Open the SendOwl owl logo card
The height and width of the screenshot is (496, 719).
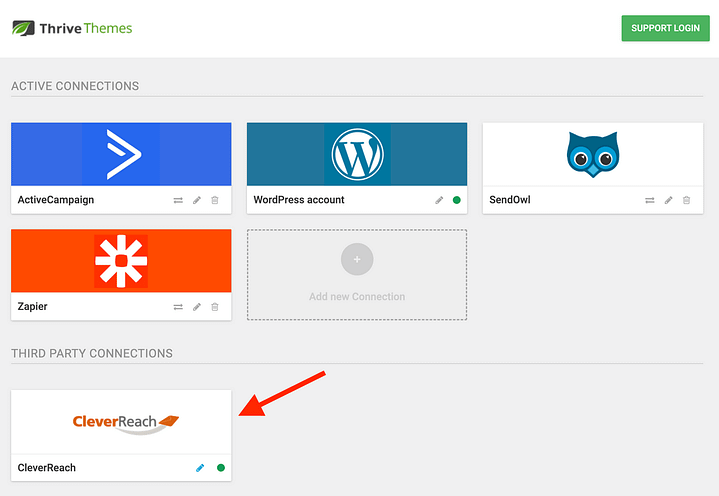[592, 154]
